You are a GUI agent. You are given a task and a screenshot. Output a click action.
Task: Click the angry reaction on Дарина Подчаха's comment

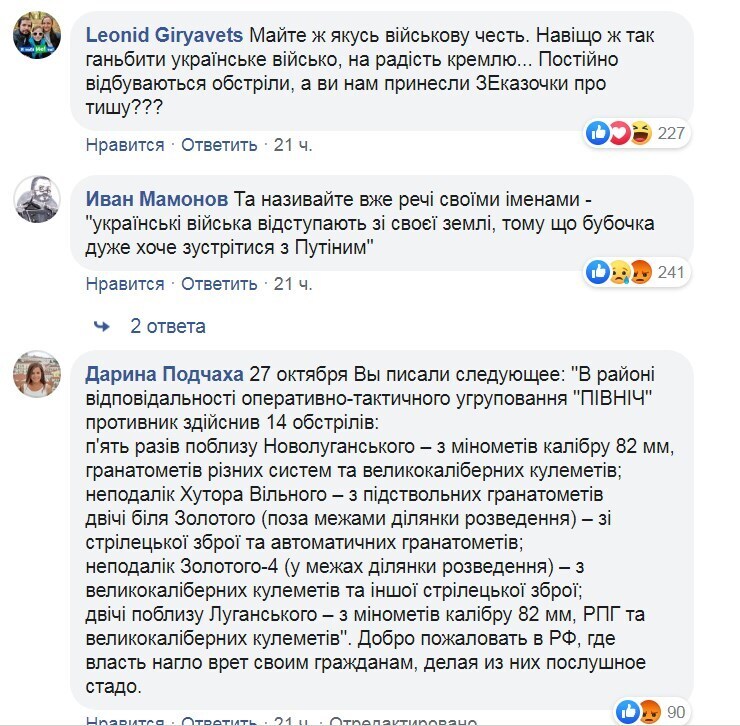(650, 711)
